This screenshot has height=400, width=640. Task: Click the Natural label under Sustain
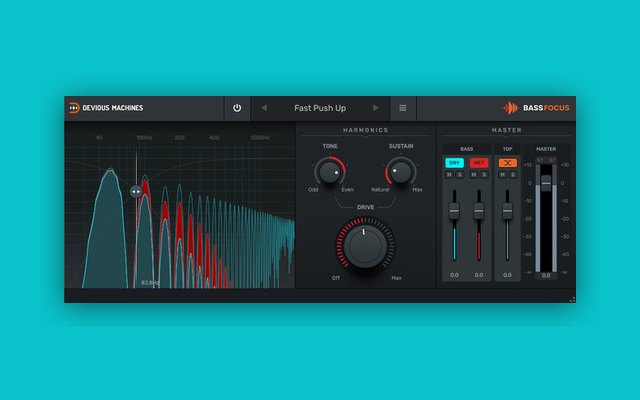pos(380,190)
